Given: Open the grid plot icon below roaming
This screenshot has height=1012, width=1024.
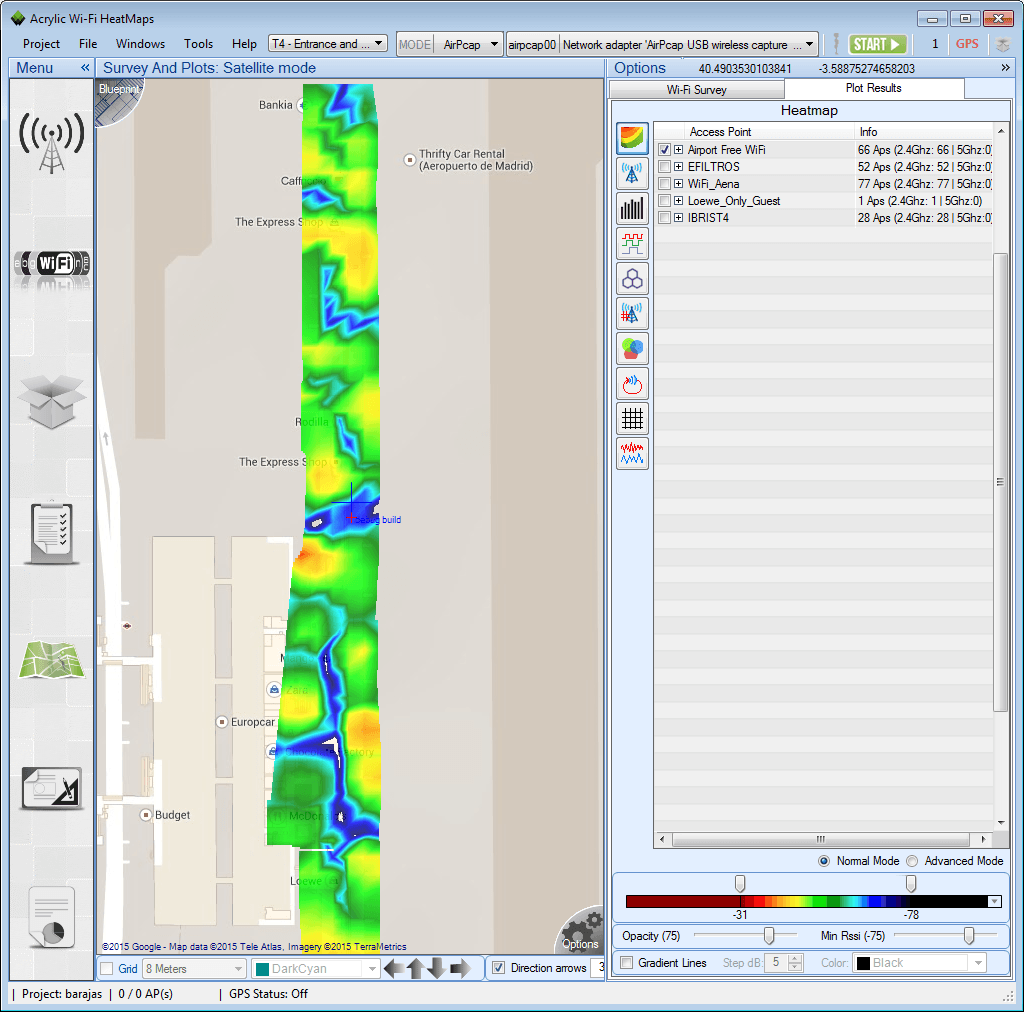Looking at the screenshot, I should [632, 418].
